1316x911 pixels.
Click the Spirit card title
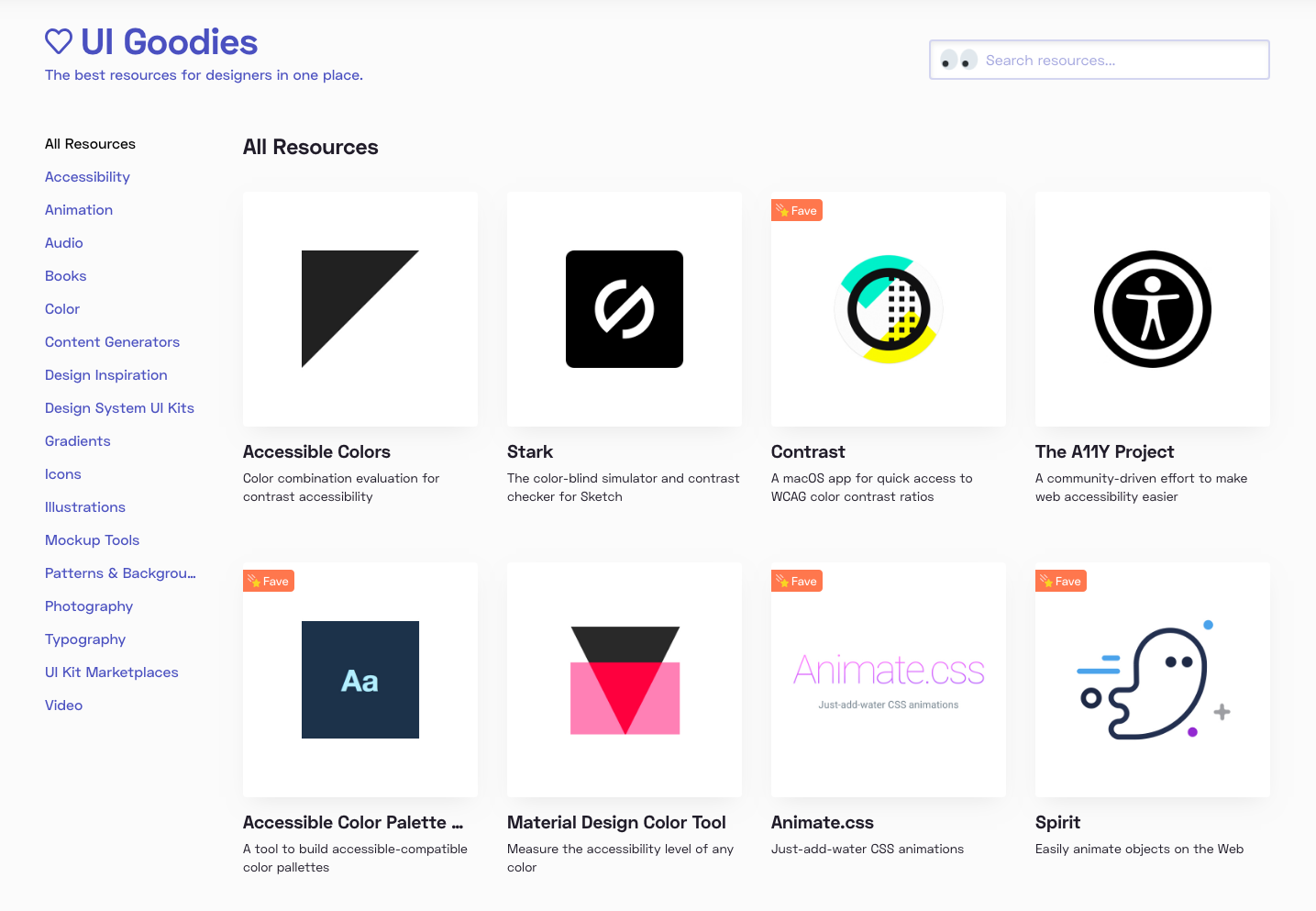click(x=1057, y=822)
